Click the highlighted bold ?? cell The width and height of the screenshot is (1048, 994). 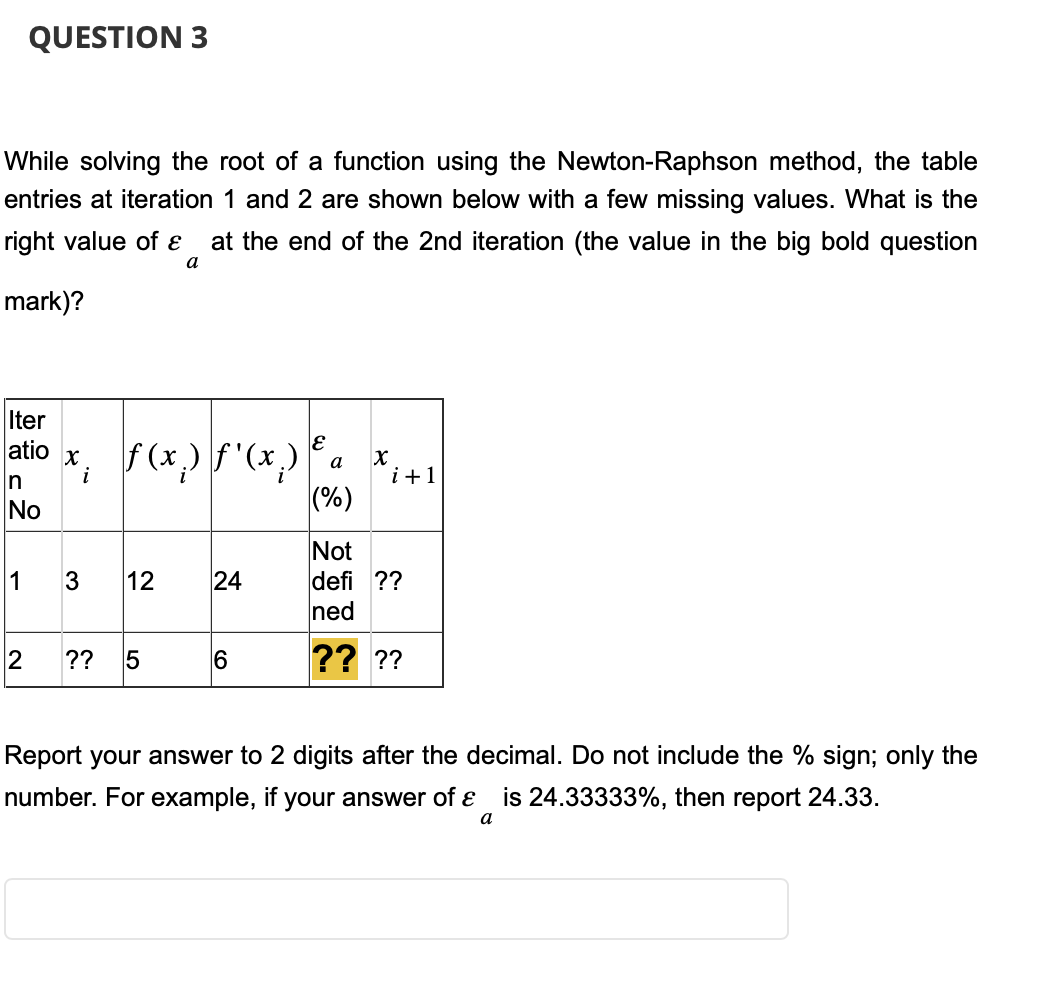coord(334,660)
